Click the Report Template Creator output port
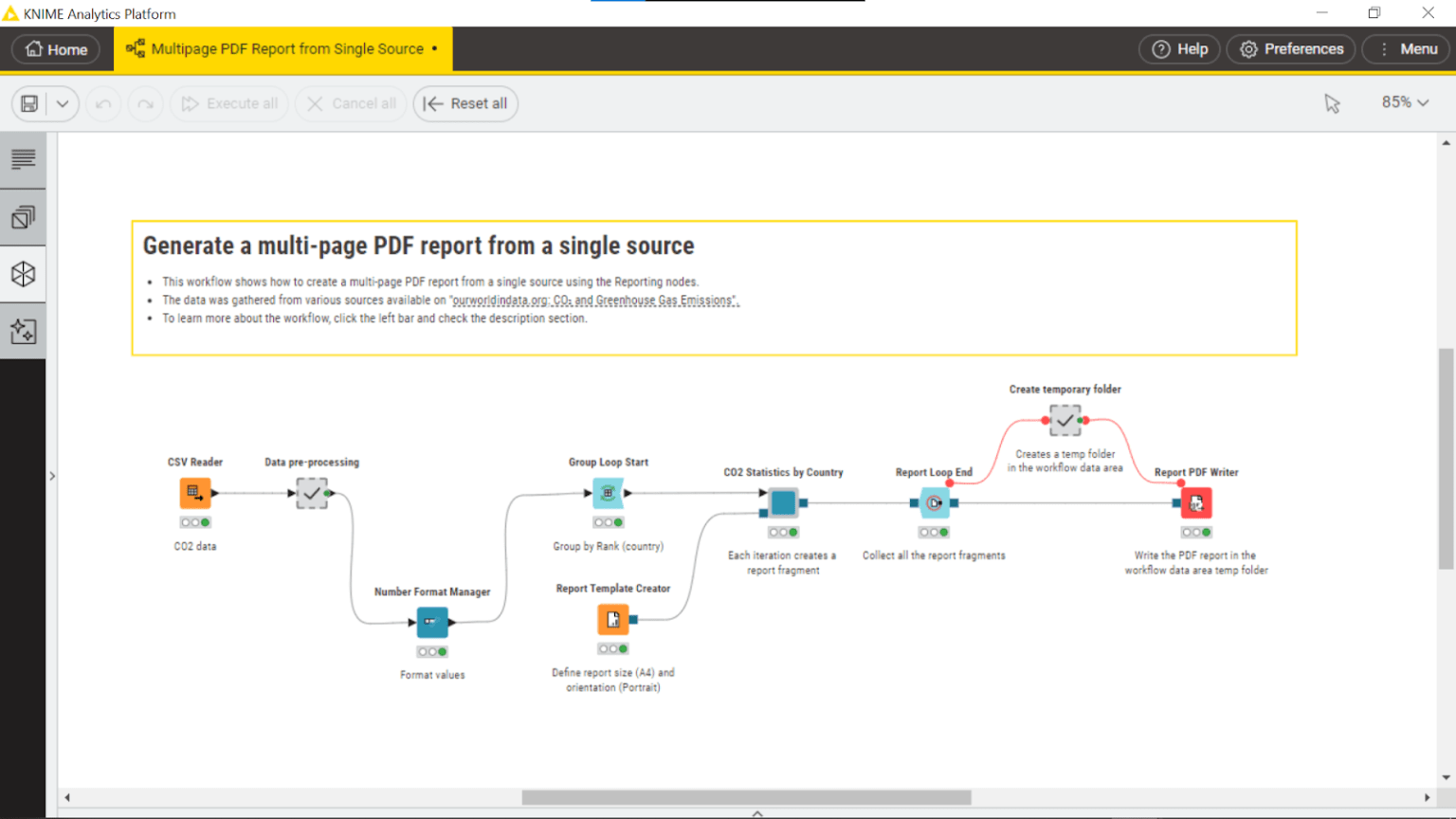 pyautogui.click(x=633, y=619)
